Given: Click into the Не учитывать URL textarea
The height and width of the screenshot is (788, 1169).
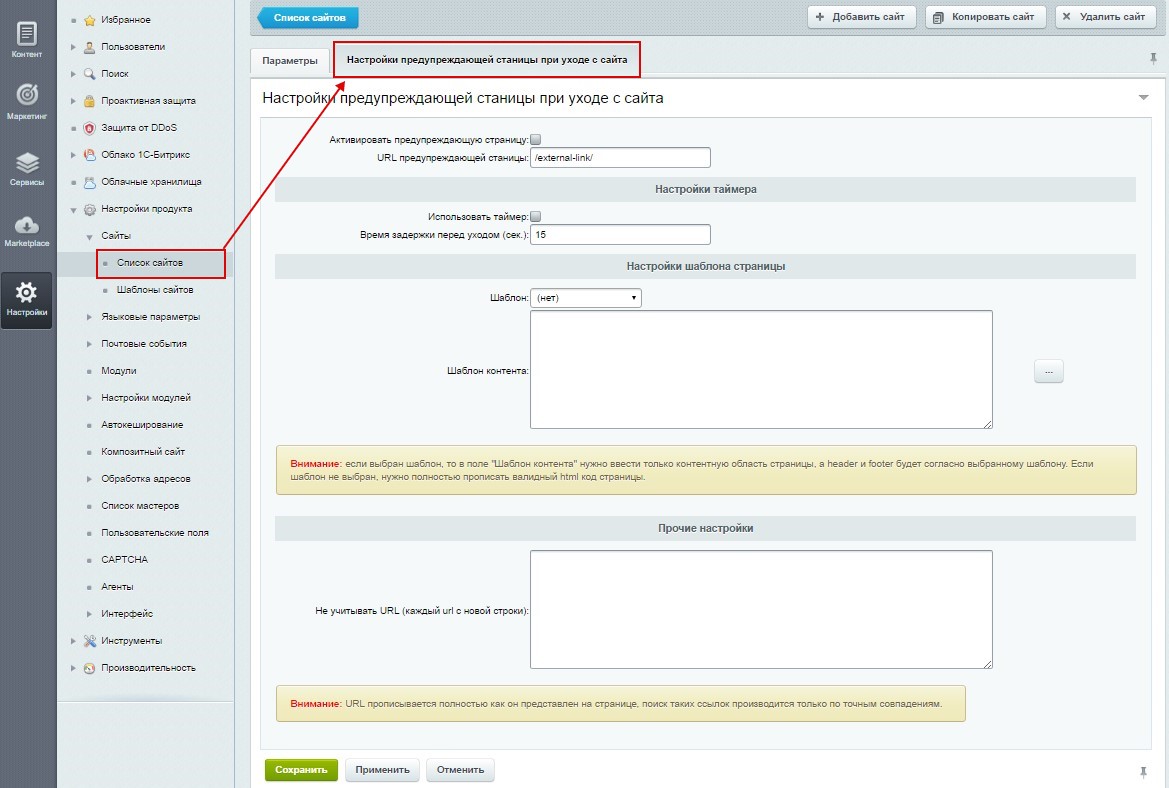Looking at the screenshot, I should pyautogui.click(x=761, y=609).
